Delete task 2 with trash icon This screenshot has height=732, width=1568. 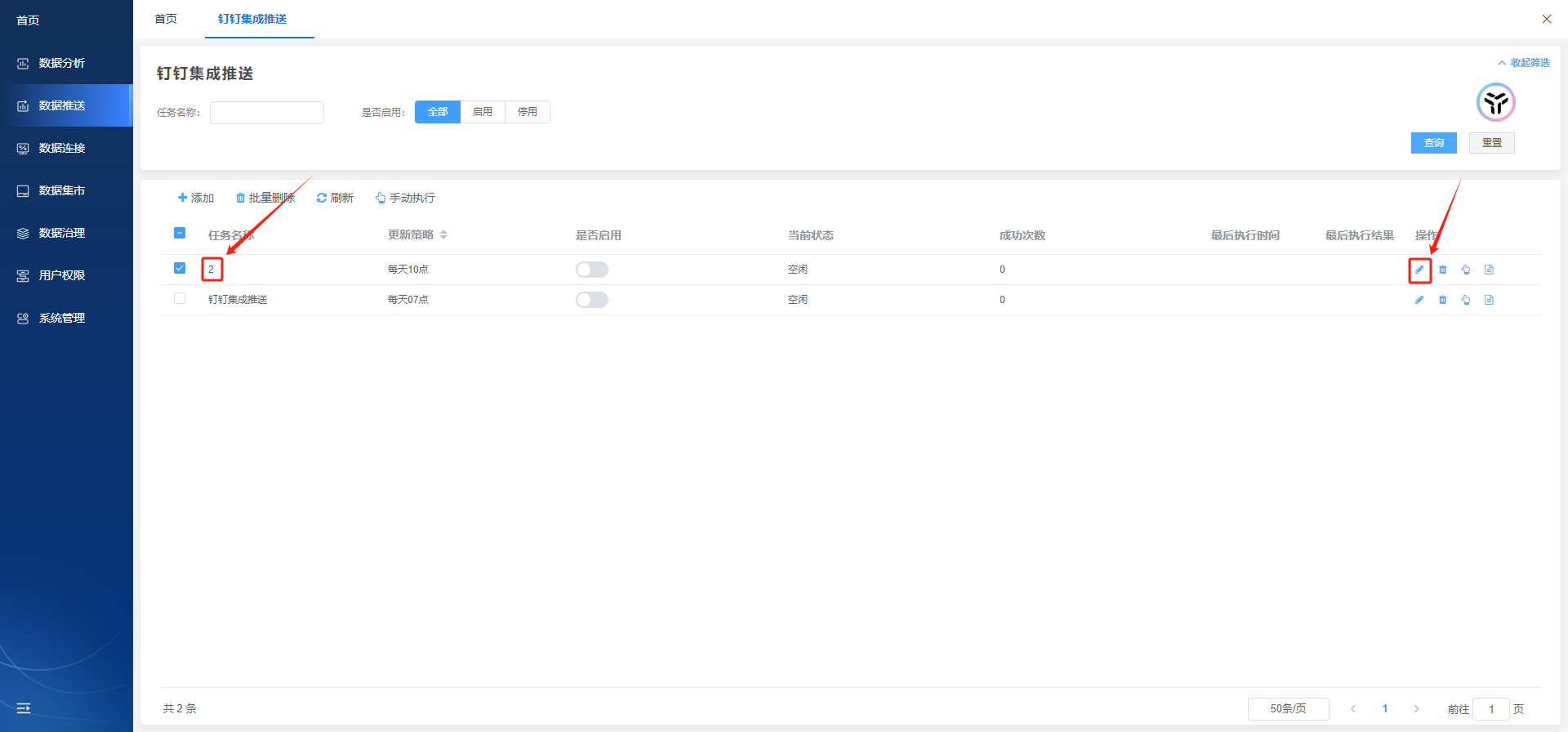coord(1443,270)
